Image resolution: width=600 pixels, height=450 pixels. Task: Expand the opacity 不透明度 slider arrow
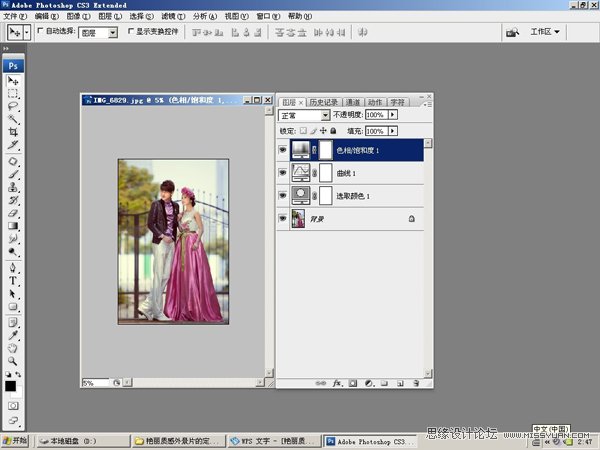[393, 116]
